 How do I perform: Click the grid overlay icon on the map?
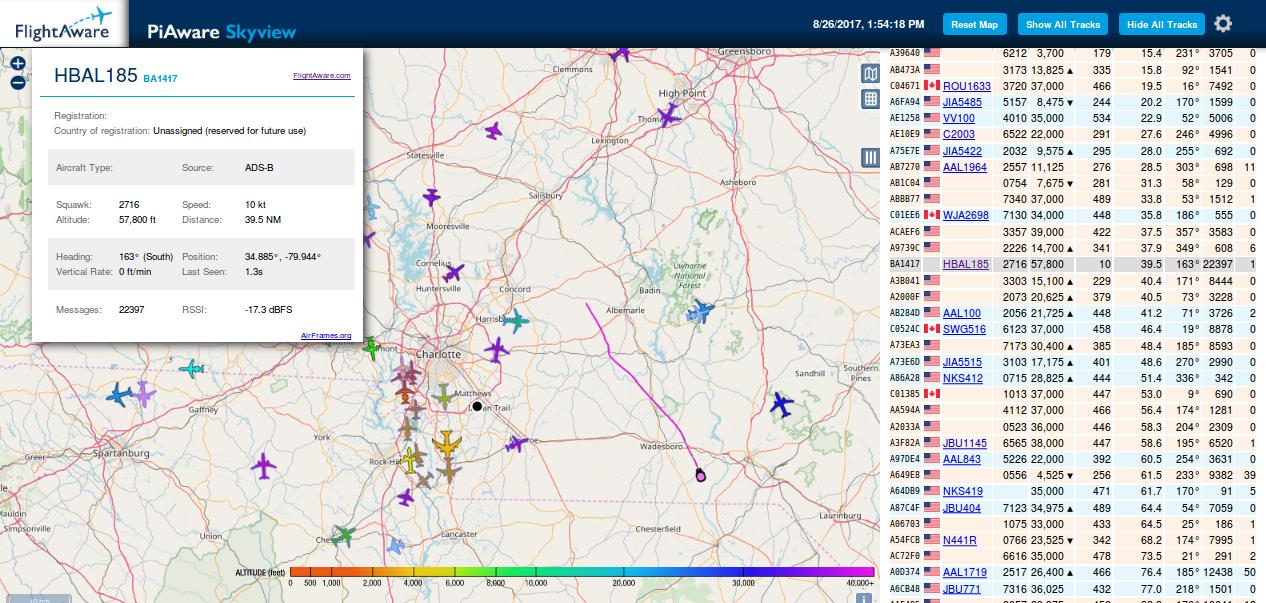point(871,99)
